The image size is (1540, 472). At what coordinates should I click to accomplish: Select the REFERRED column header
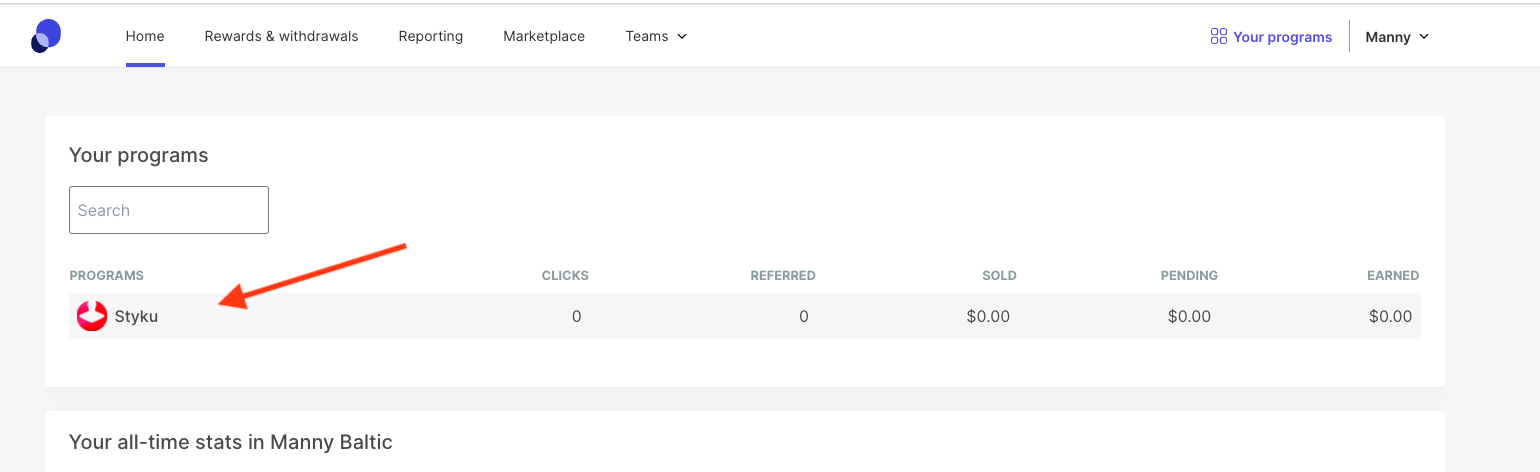tap(783, 275)
